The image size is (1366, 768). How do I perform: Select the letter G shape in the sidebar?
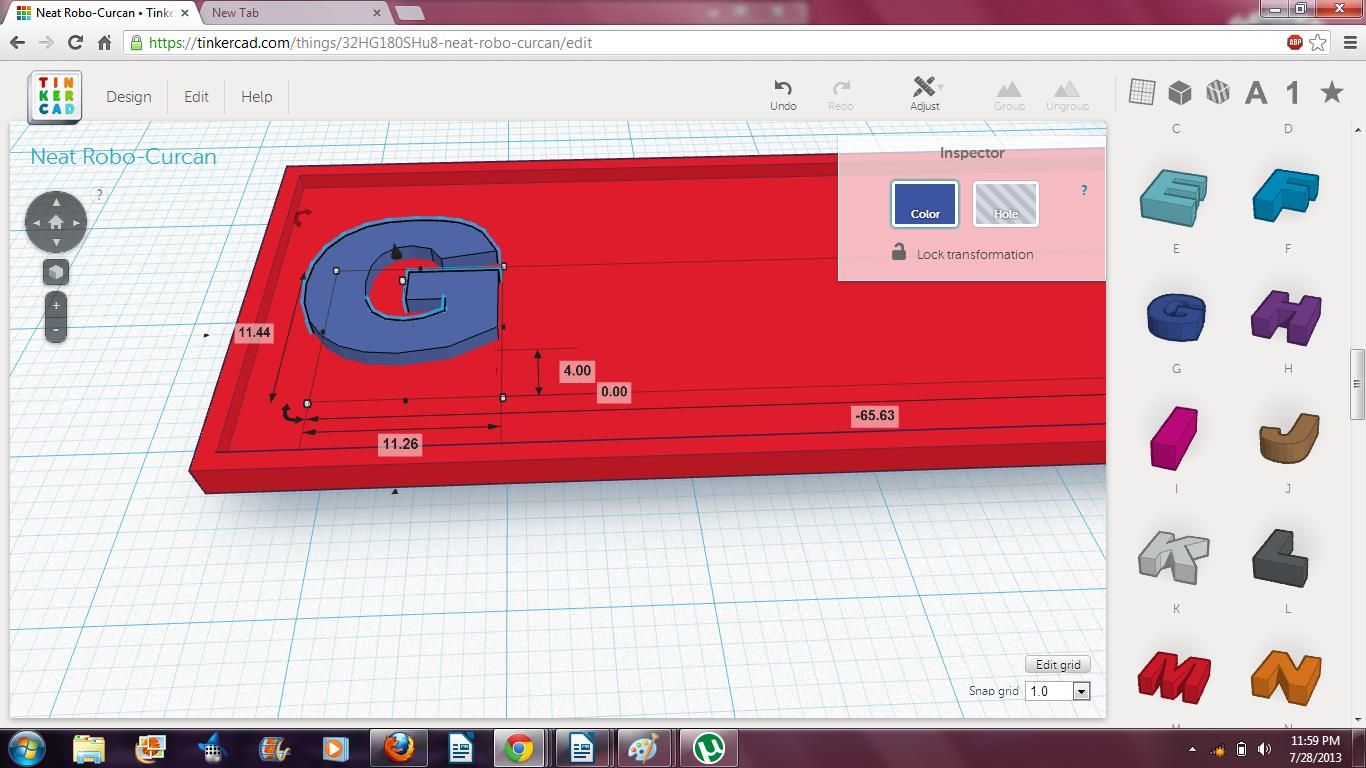1175,315
